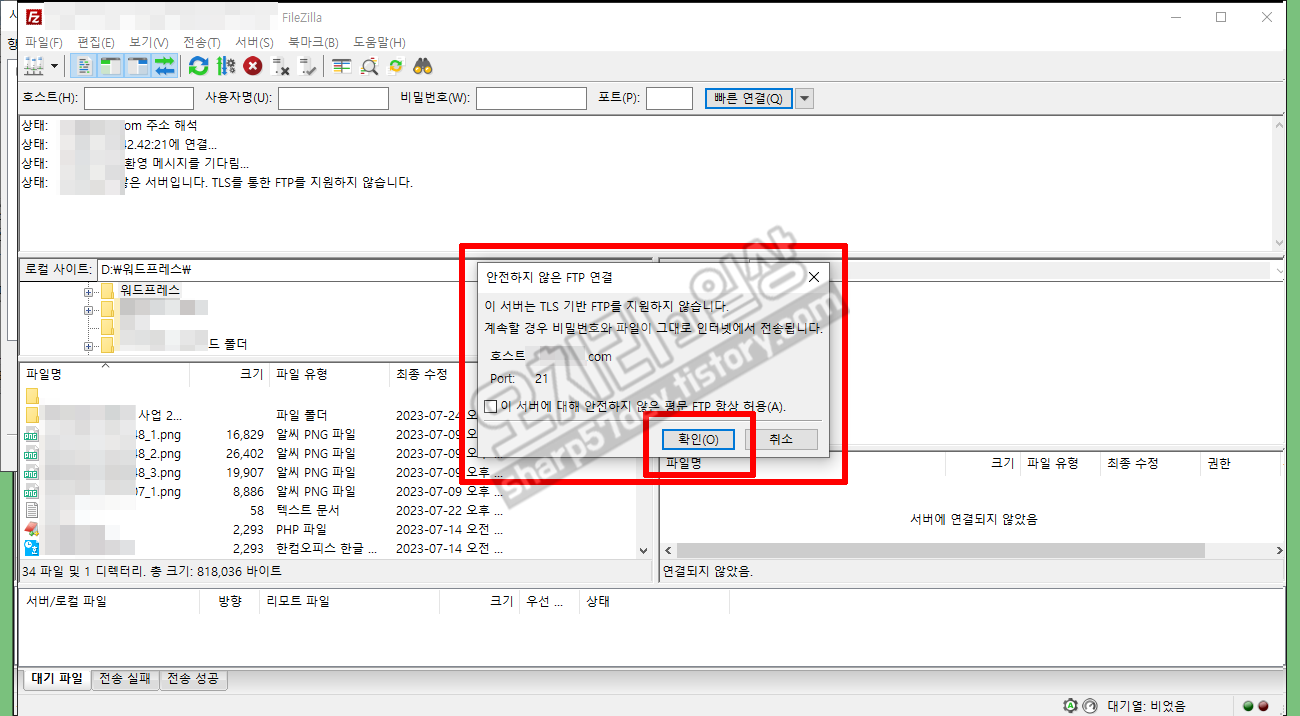Search remote files binoculars icon
Viewport: 1300px width, 716px height.
[x=423, y=66]
